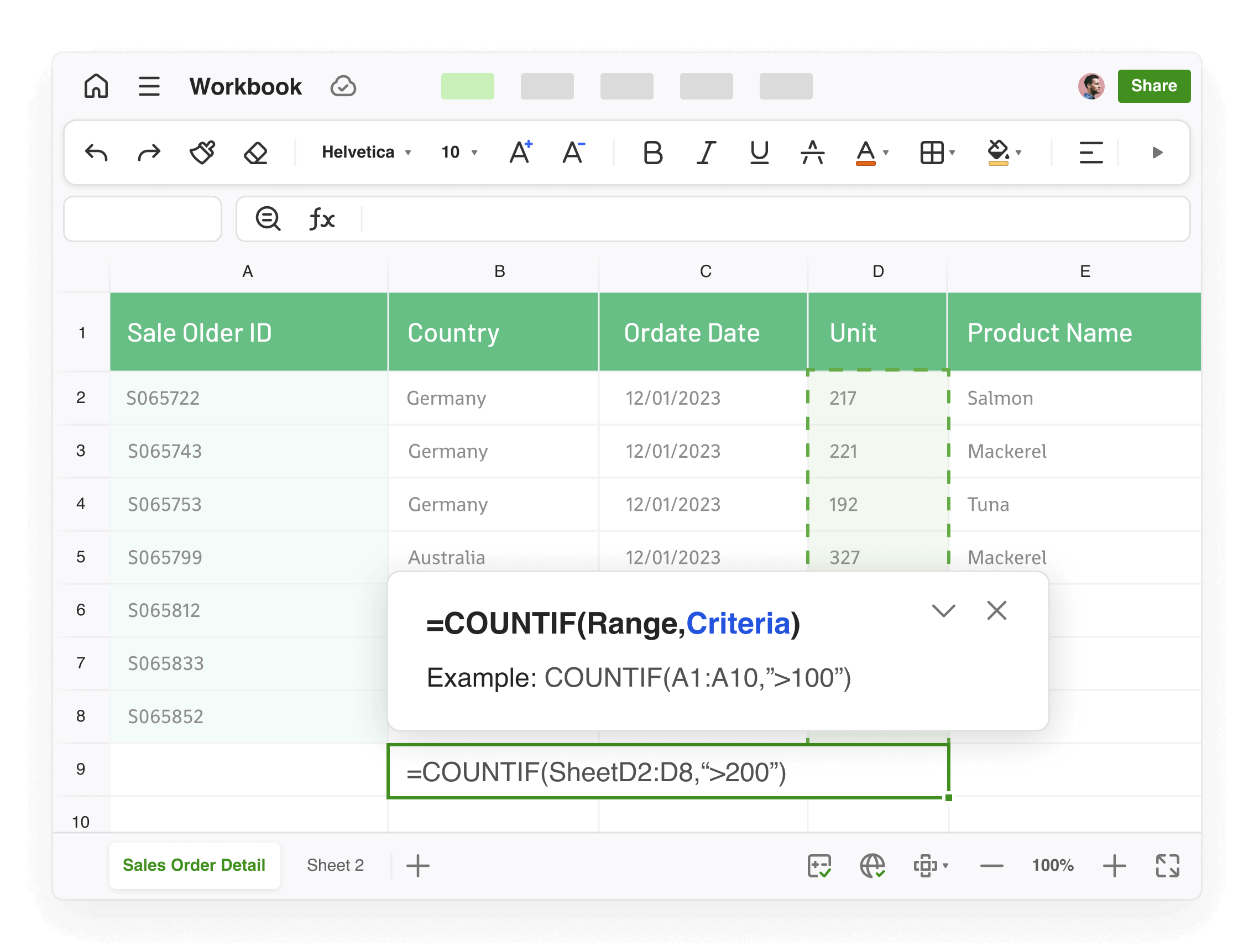Select column A header
1254x952 pixels.
coord(248,271)
